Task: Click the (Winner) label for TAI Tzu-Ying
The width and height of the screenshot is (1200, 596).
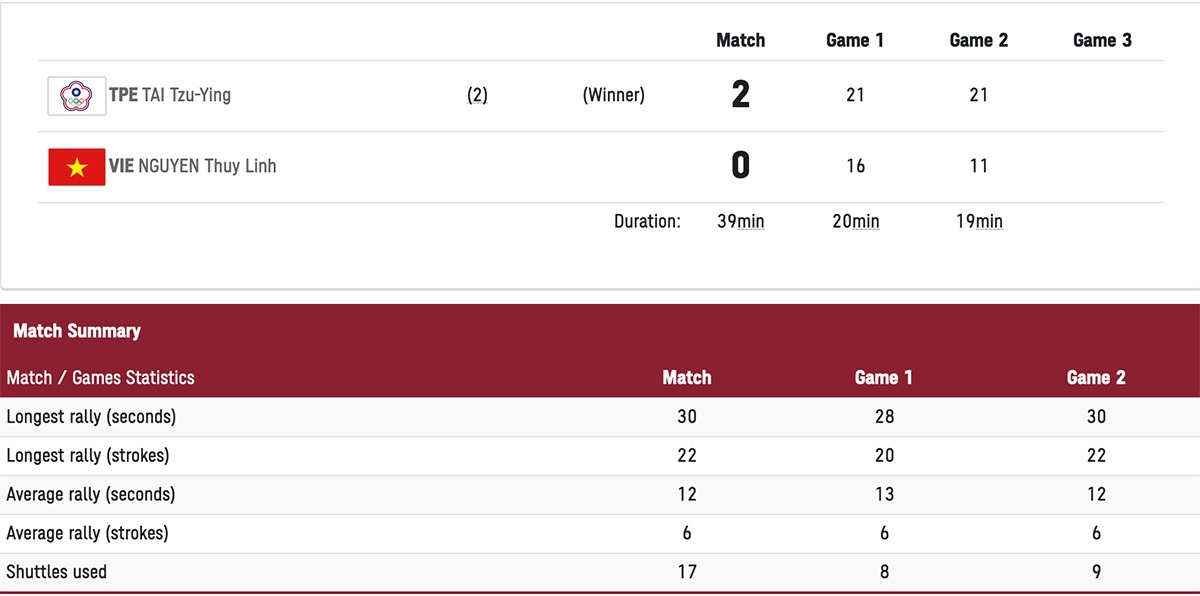Action: point(614,96)
